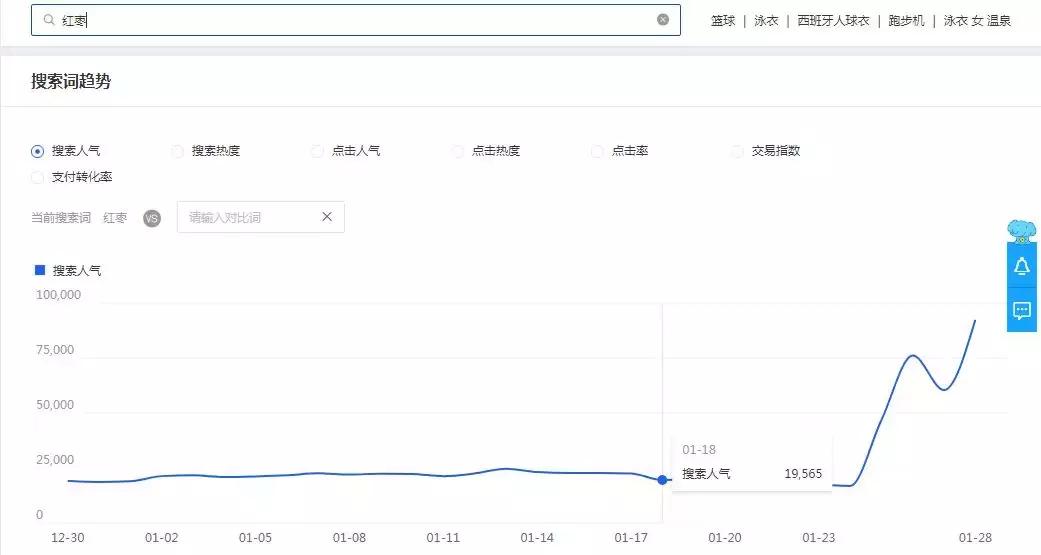
Task: Click the 01-11 x-axis date label
Action: click(443, 537)
